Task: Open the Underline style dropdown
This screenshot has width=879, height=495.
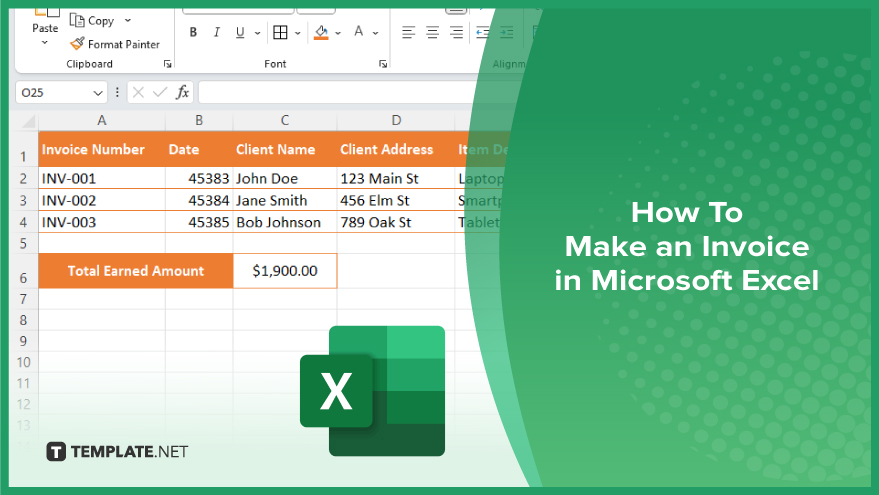Action: click(x=257, y=33)
